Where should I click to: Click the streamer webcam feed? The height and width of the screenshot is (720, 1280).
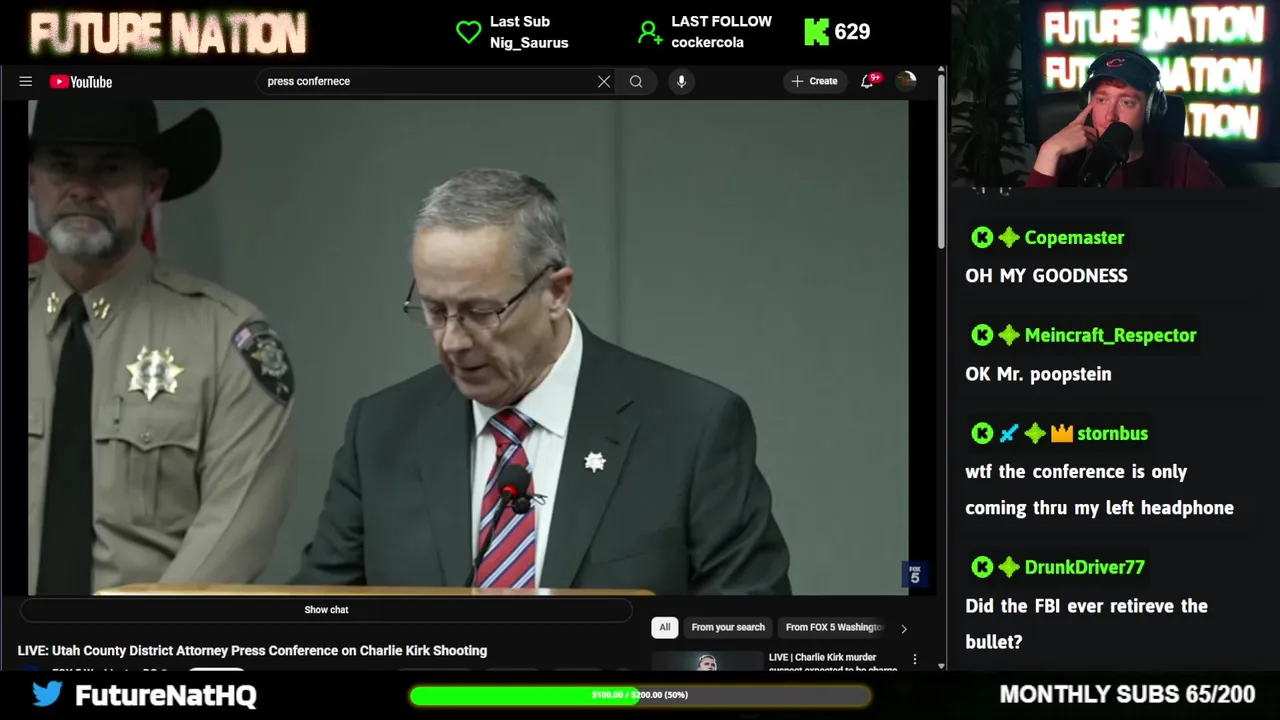pyautogui.click(x=1115, y=94)
